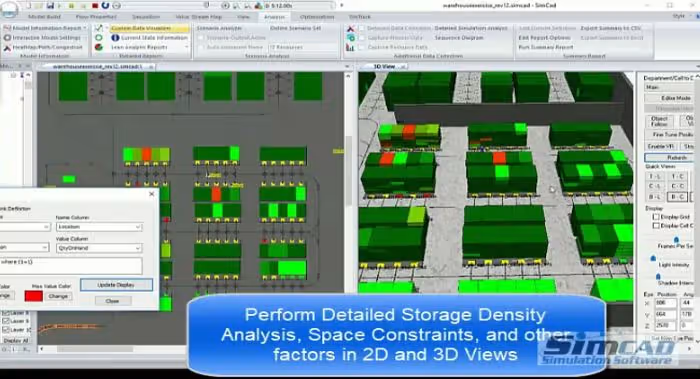
Task: Switch to the Optimization ribbon tab
Action: tap(317, 17)
